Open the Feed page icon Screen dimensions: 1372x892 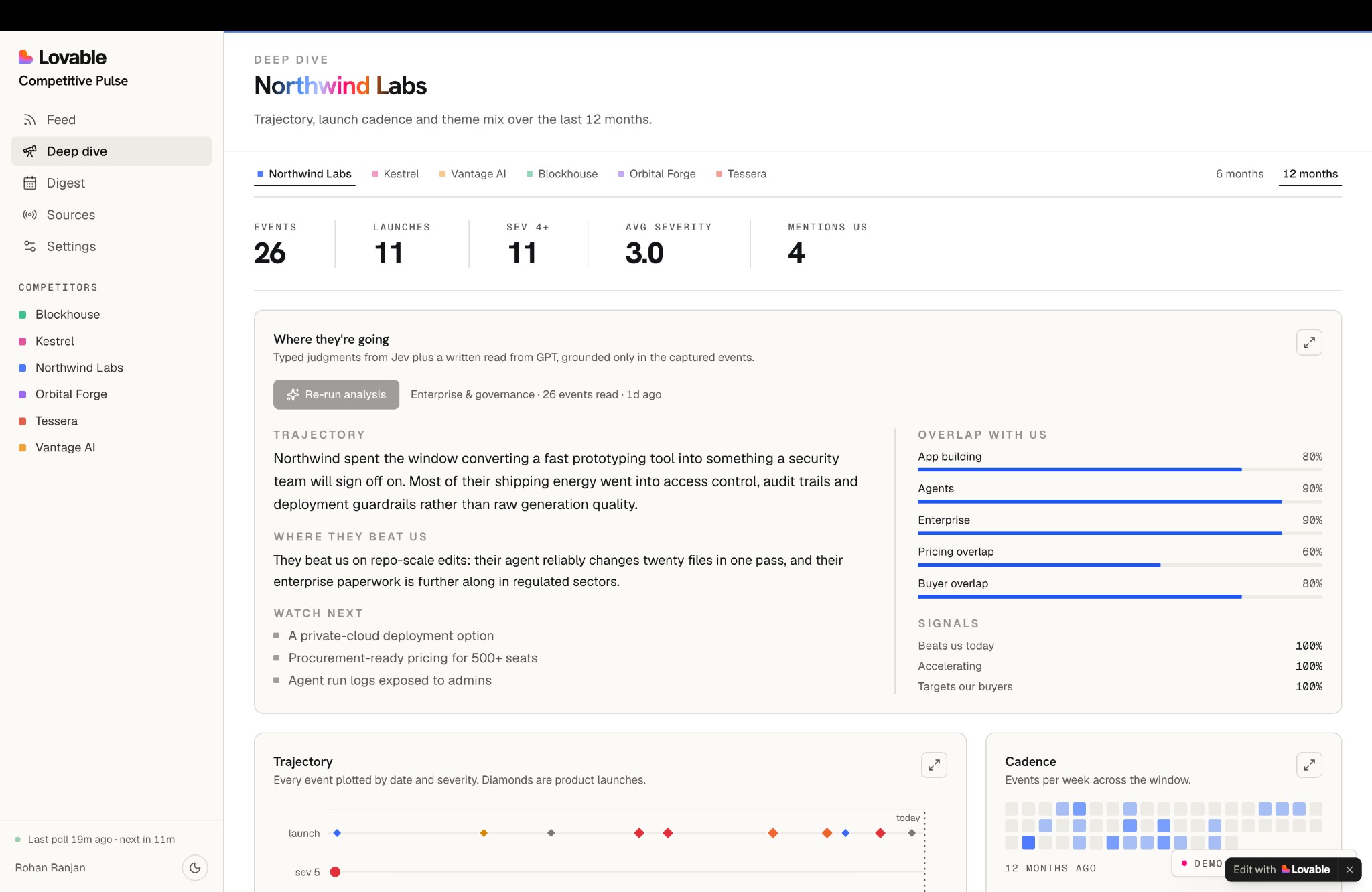tap(29, 120)
